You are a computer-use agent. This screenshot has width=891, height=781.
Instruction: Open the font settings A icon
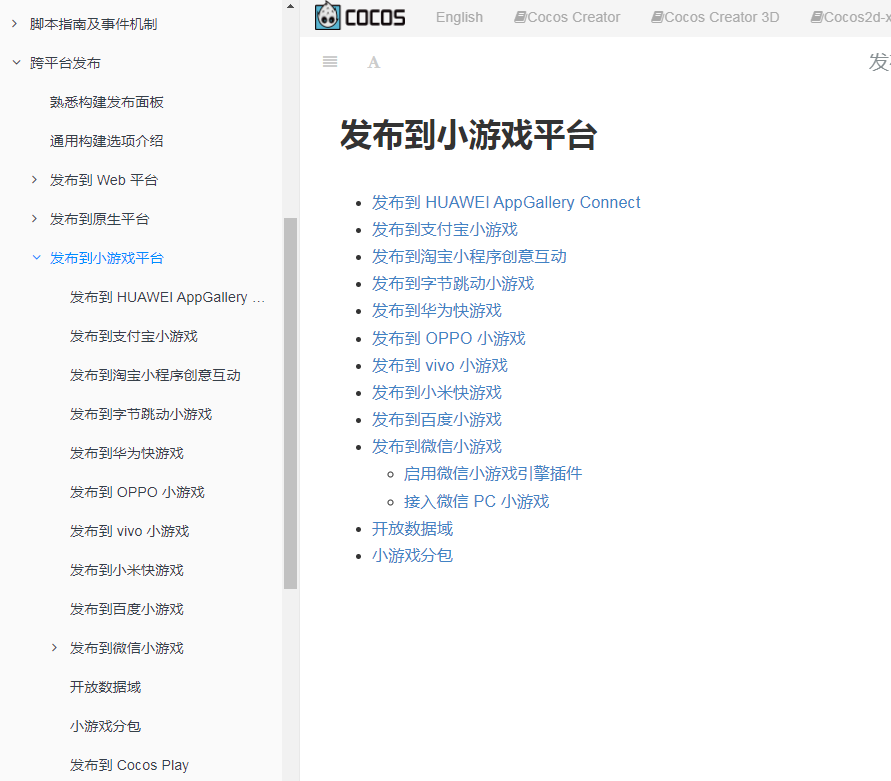click(x=373, y=62)
